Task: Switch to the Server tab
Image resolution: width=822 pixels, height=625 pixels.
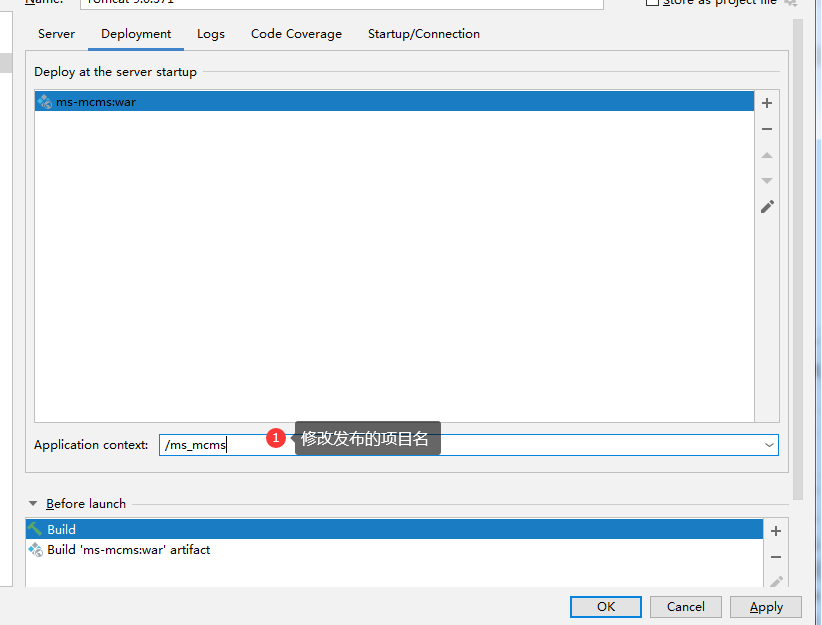Action: coord(56,34)
